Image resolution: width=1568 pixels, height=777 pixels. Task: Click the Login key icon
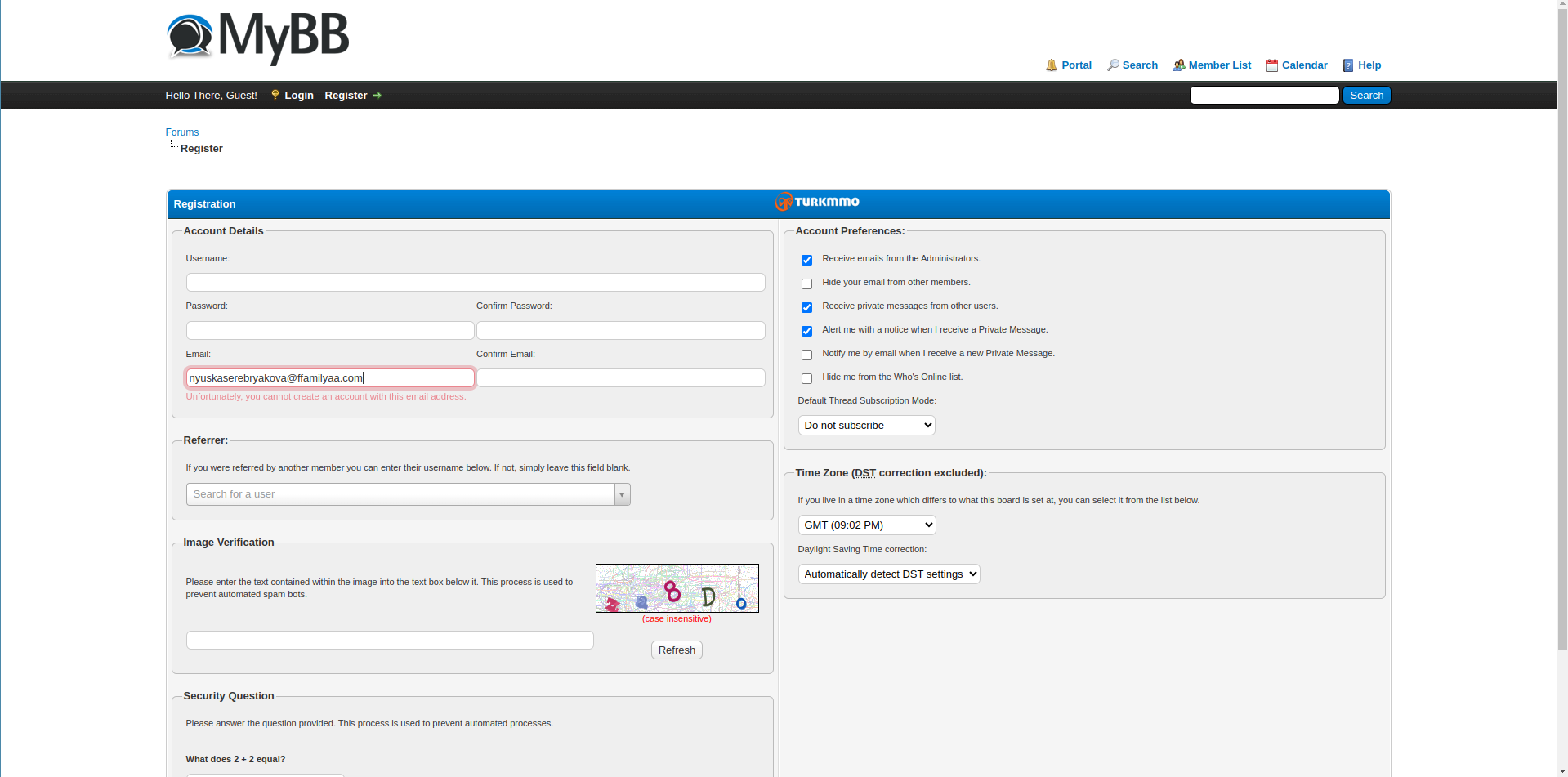275,96
